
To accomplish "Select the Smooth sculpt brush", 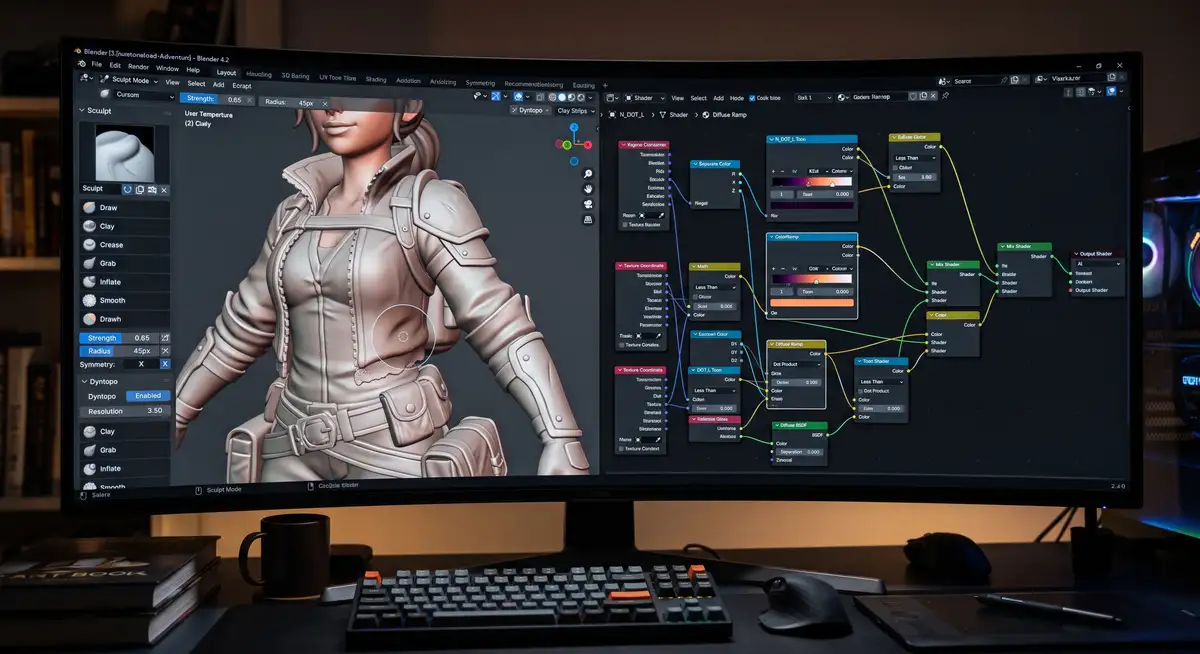I will (124, 300).
